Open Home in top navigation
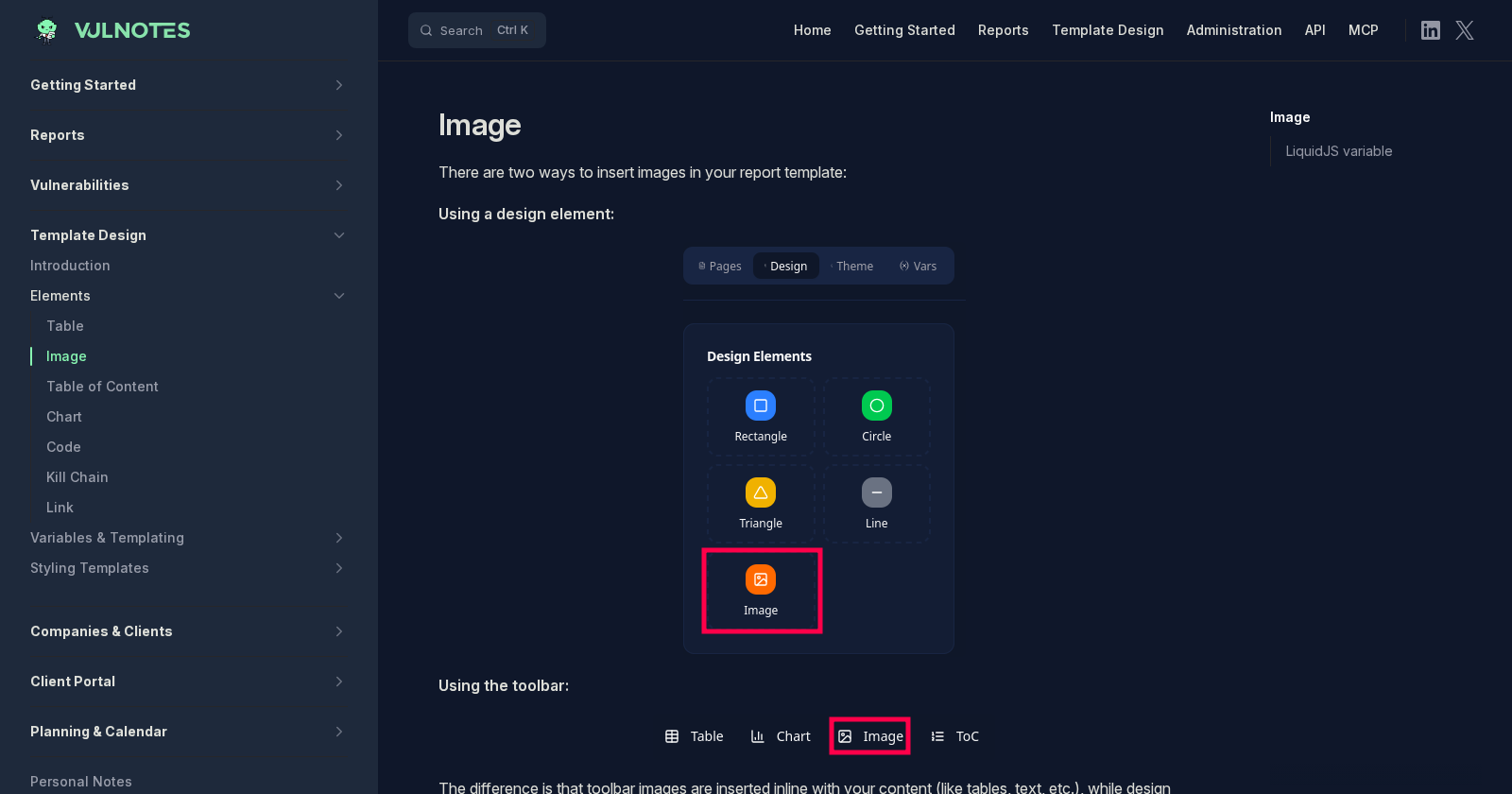 pyautogui.click(x=813, y=30)
